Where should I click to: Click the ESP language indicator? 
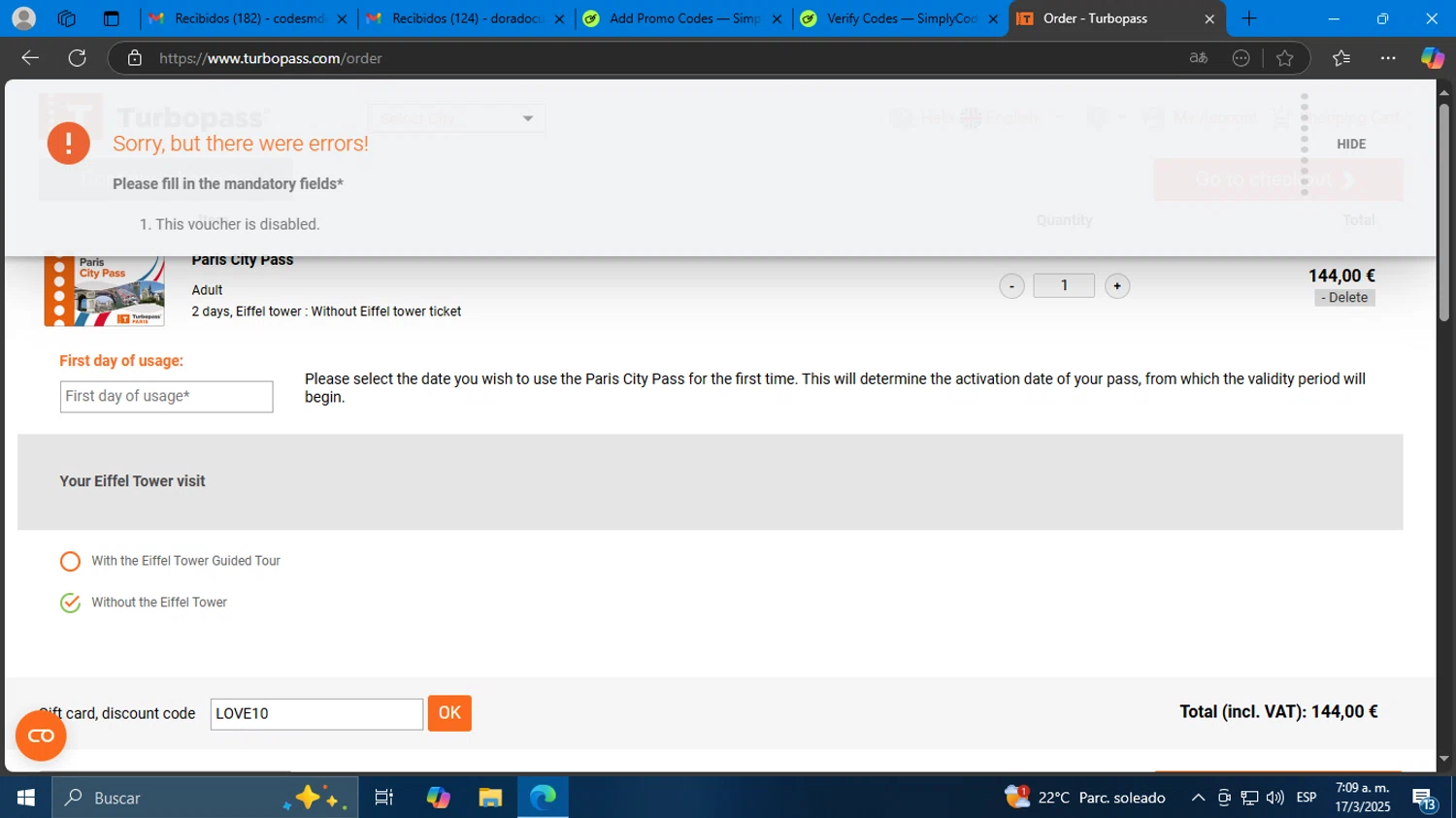pyautogui.click(x=1307, y=798)
